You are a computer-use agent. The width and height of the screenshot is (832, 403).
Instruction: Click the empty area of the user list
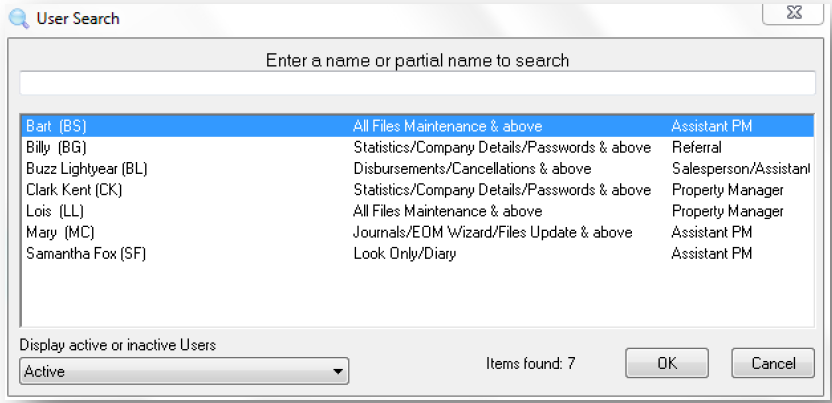417,295
